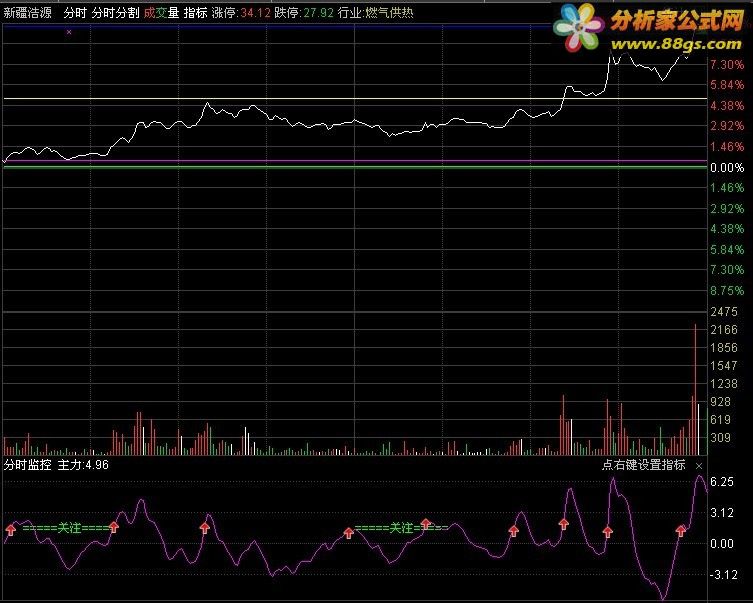This screenshot has width=753, height=603.
Task: Click the 主力:4.96 value
Action: [x=83, y=465]
